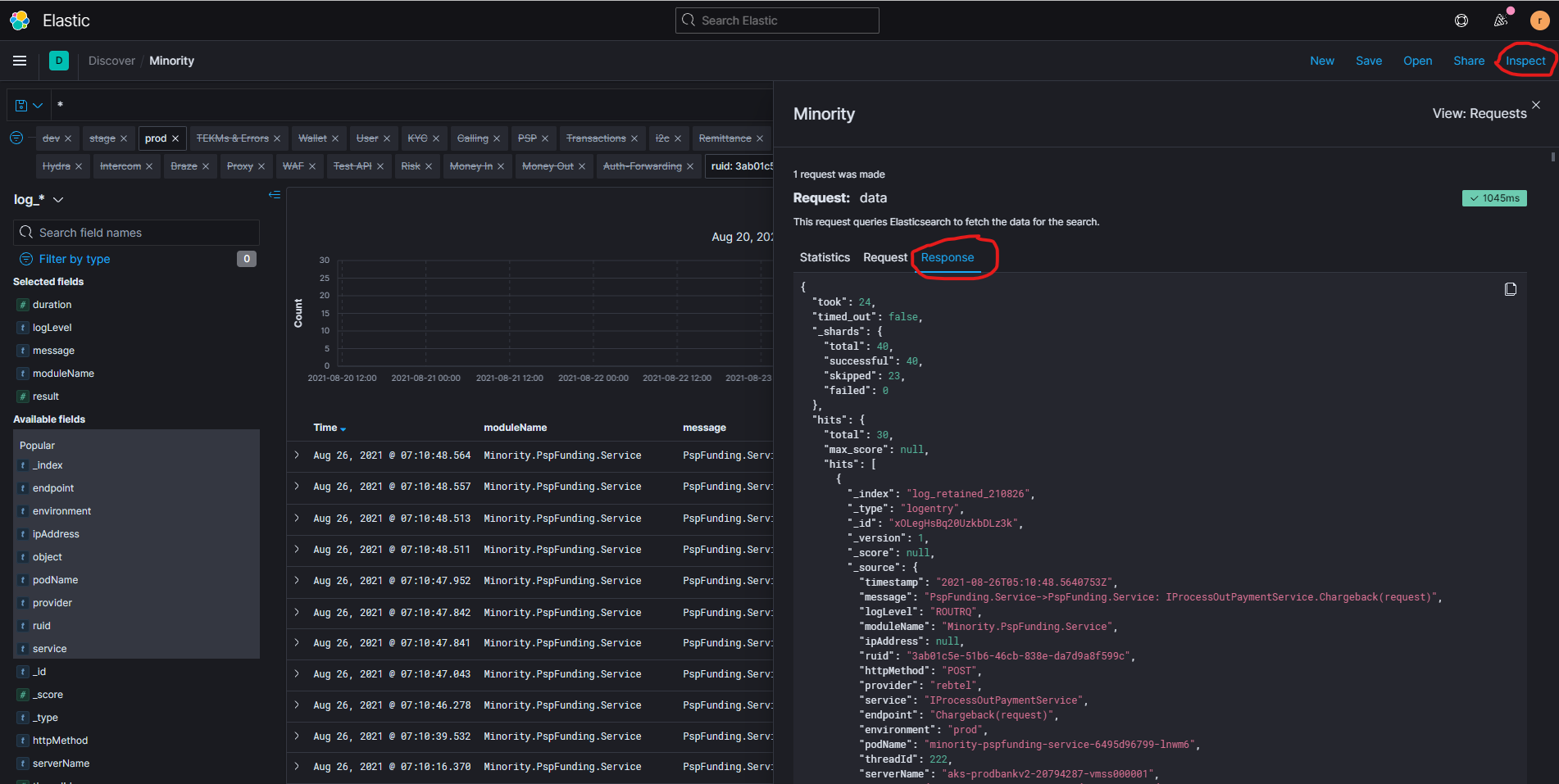Open the View: Requests selector

[x=1479, y=113]
